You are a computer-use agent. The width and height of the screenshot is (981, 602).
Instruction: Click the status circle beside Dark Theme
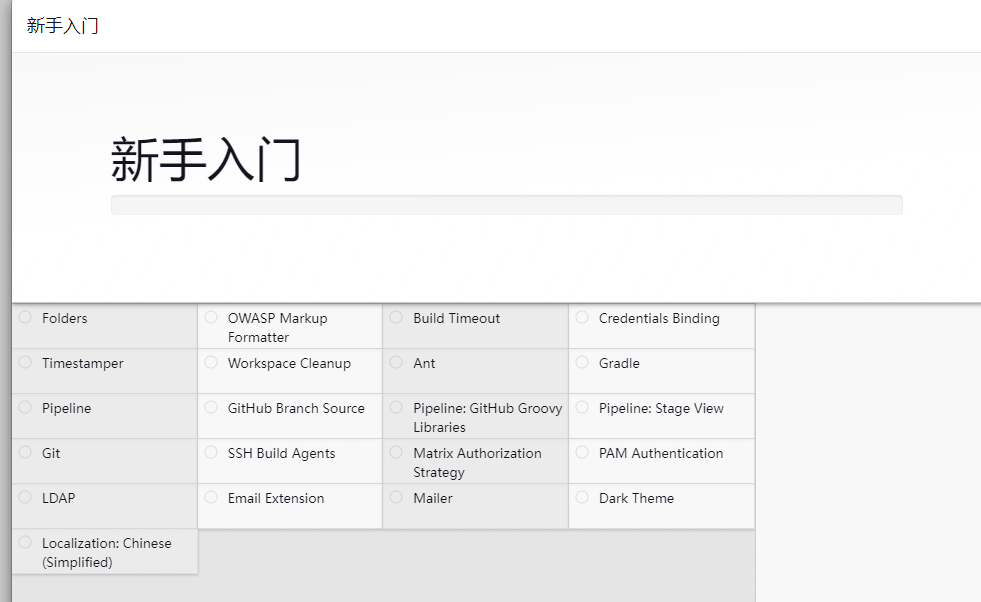coord(582,497)
